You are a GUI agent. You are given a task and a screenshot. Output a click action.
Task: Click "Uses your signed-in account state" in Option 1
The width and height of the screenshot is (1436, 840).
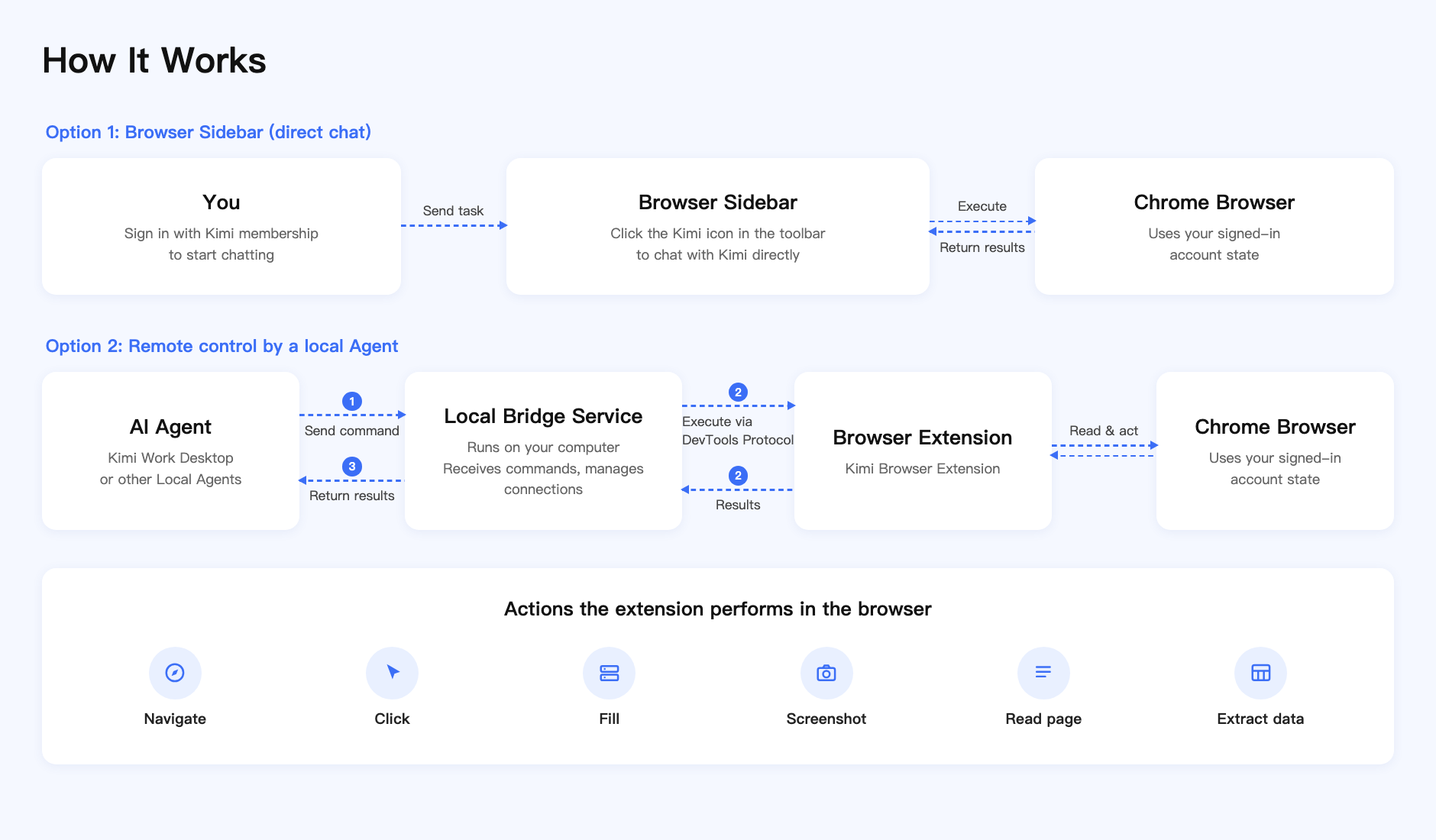pos(1214,244)
